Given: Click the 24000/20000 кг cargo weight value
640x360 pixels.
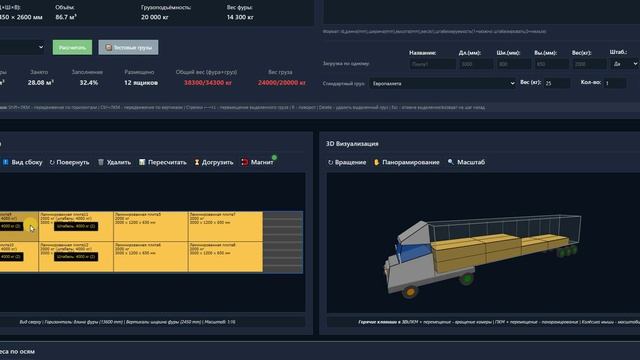Looking at the screenshot, I should pos(282,83).
